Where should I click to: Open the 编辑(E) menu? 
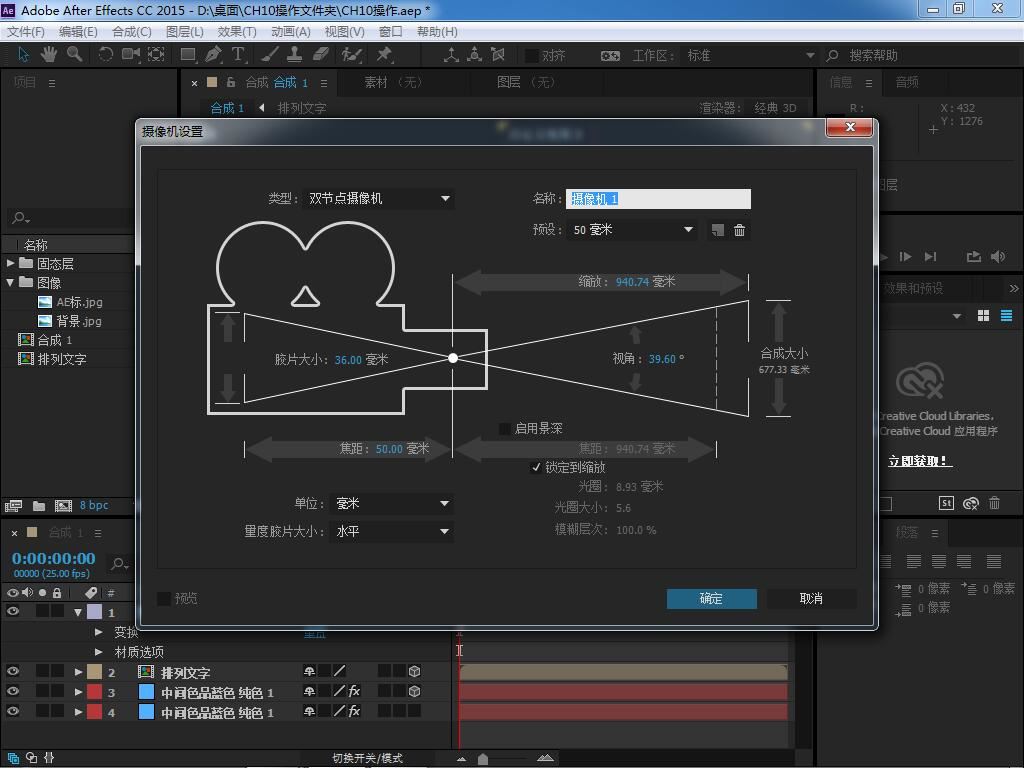pos(78,31)
